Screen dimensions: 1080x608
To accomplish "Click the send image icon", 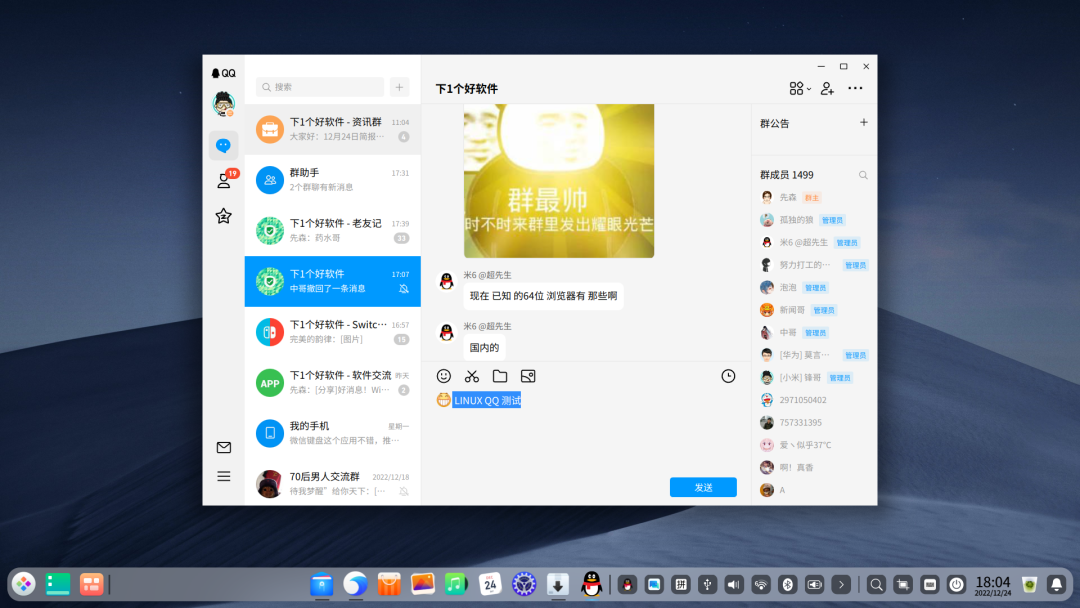I will click(528, 376).
